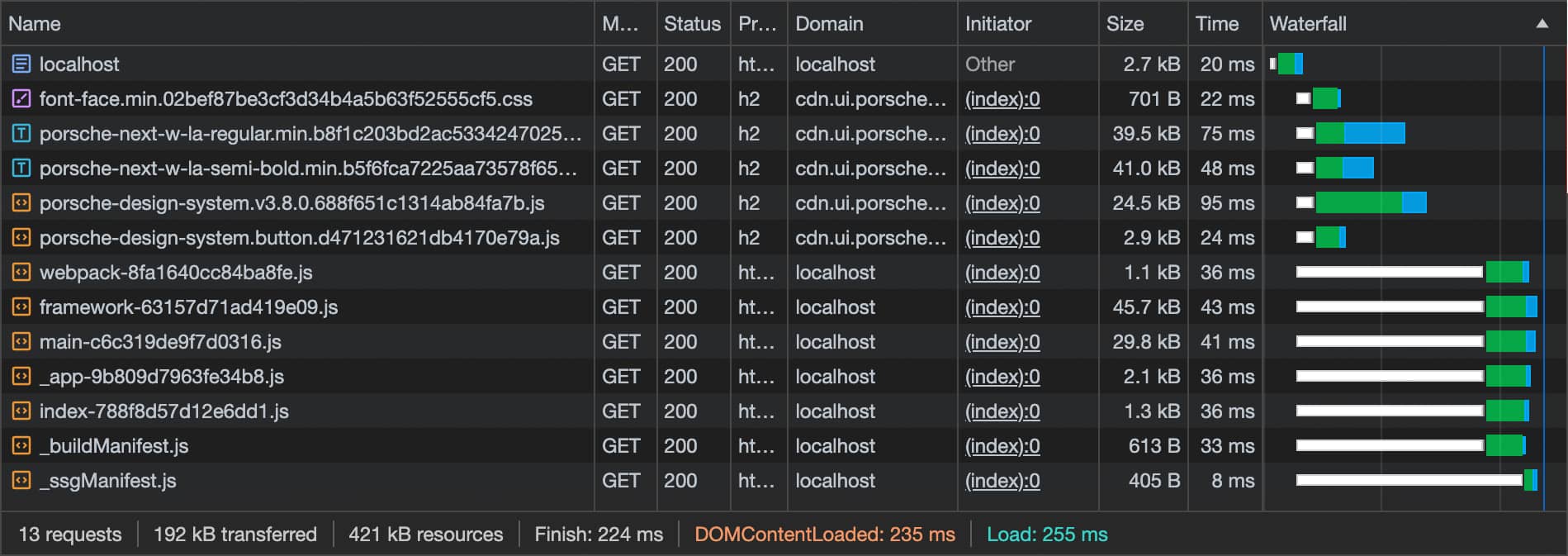The width and height of the screenshot is (1568, 556).
Task: Click the font icon beside porsche-next-w-la-regular
Action: 20,133
